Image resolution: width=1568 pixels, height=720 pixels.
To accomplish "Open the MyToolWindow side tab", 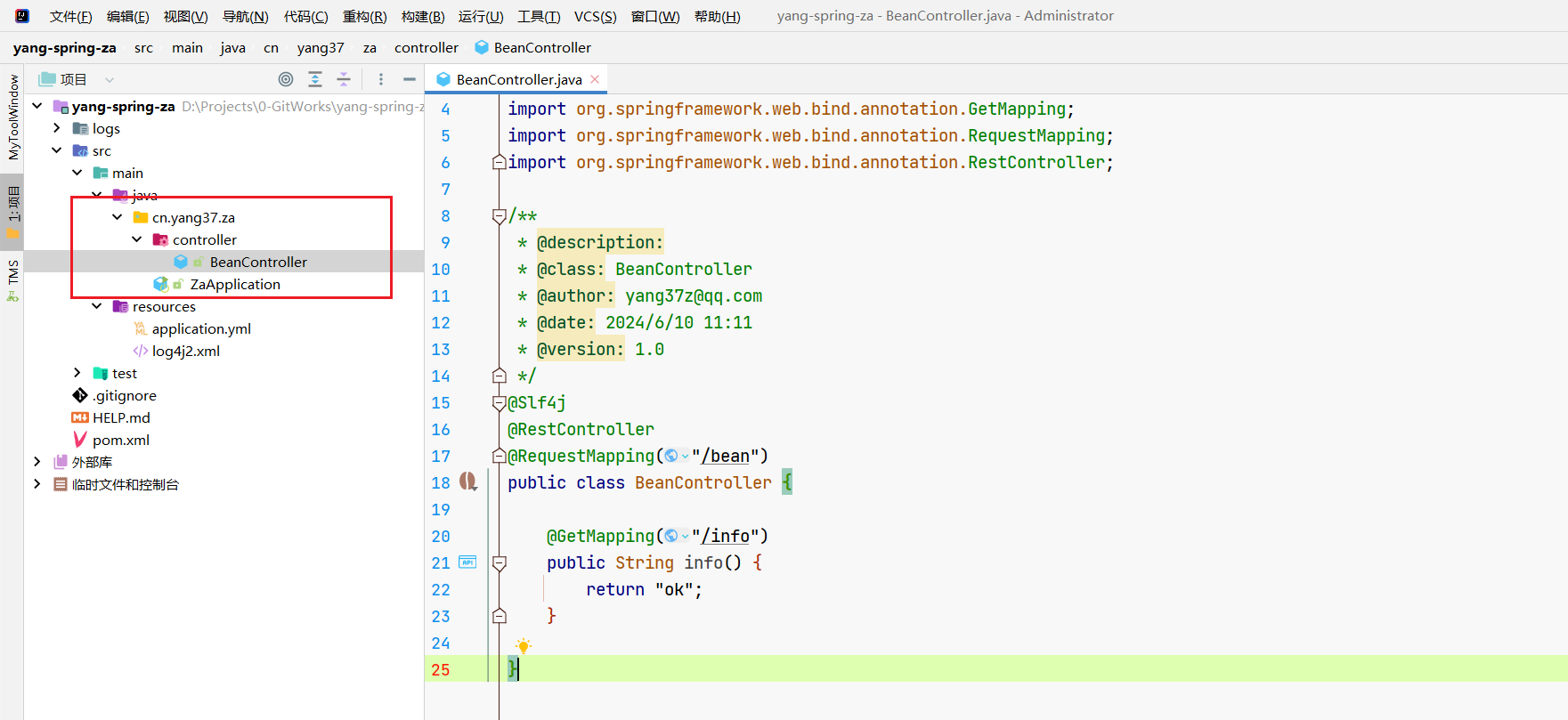I will pyautogui.click(x=12, y=117).
